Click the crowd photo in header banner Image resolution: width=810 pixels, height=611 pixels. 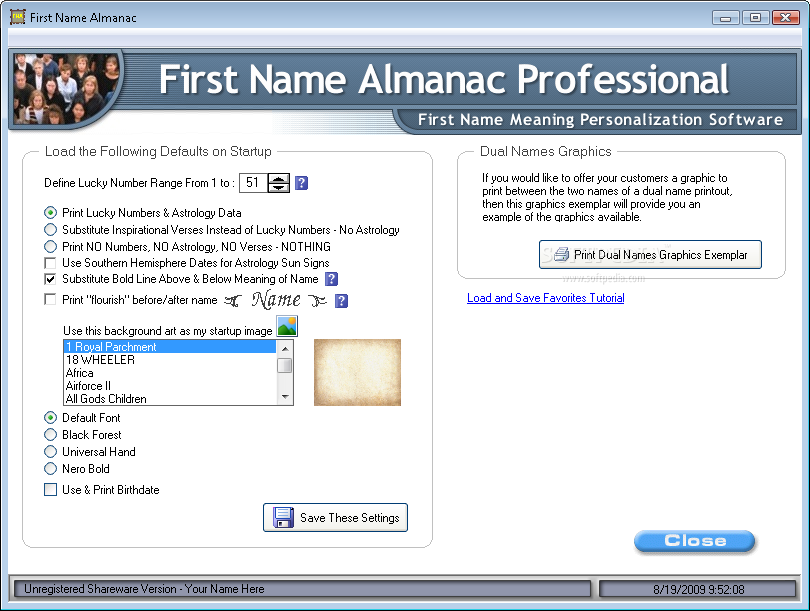point(65,88)
